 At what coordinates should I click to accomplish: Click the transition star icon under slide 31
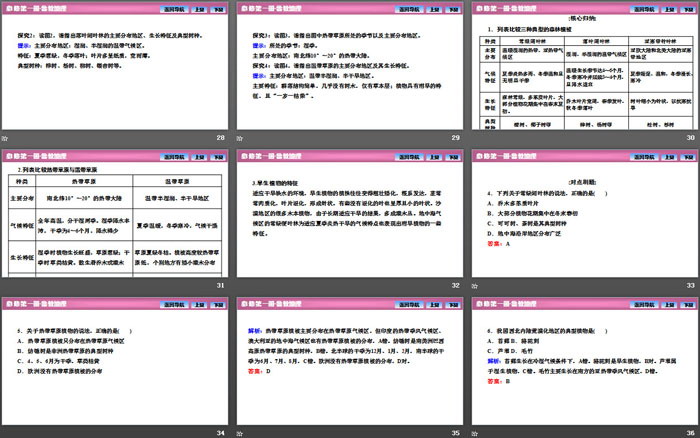5,285
